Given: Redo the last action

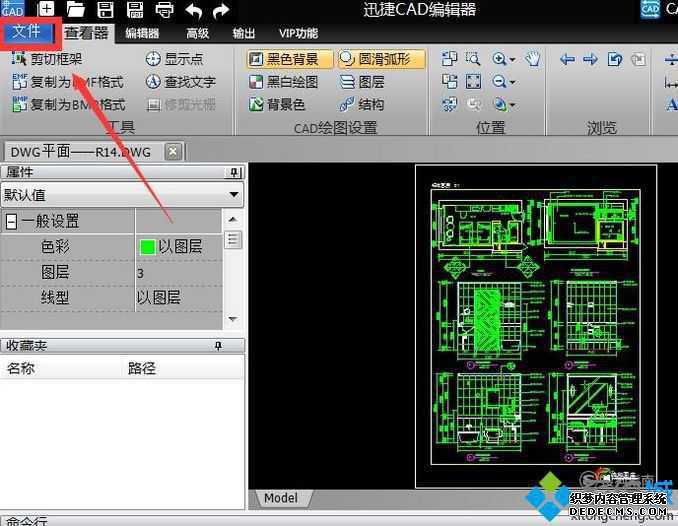Looking at the screenshot, I should click(x=221, y=10).
